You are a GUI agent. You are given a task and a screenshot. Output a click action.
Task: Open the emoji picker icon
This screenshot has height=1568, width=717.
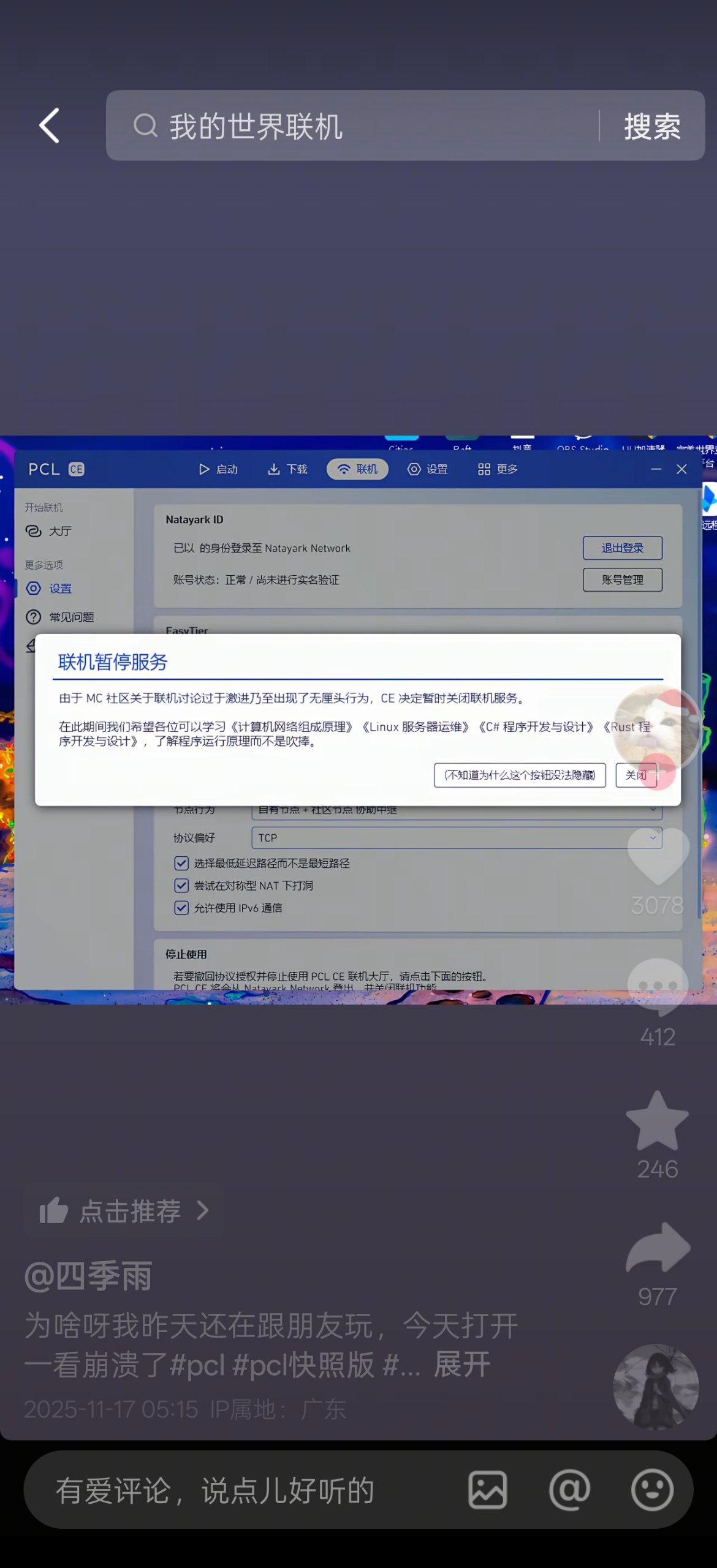coord(652,1490)
